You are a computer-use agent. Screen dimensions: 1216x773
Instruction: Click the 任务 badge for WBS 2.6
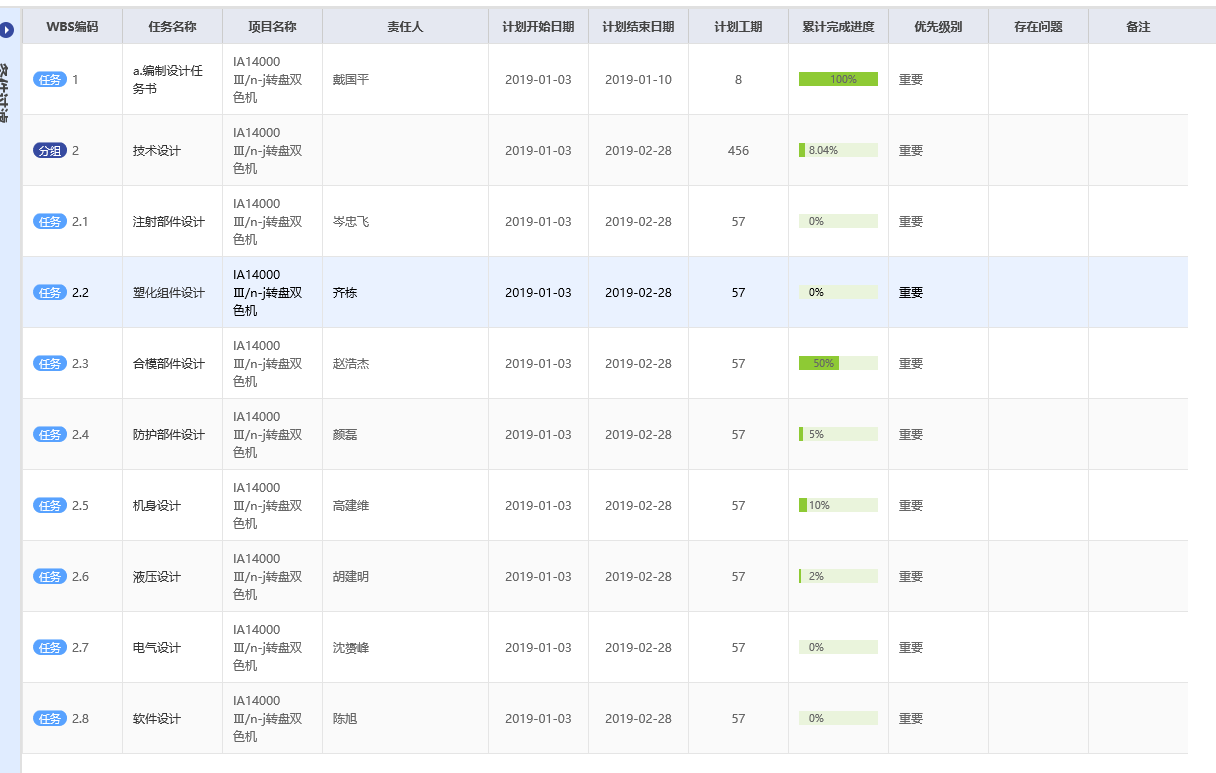[x=49, y=576]
